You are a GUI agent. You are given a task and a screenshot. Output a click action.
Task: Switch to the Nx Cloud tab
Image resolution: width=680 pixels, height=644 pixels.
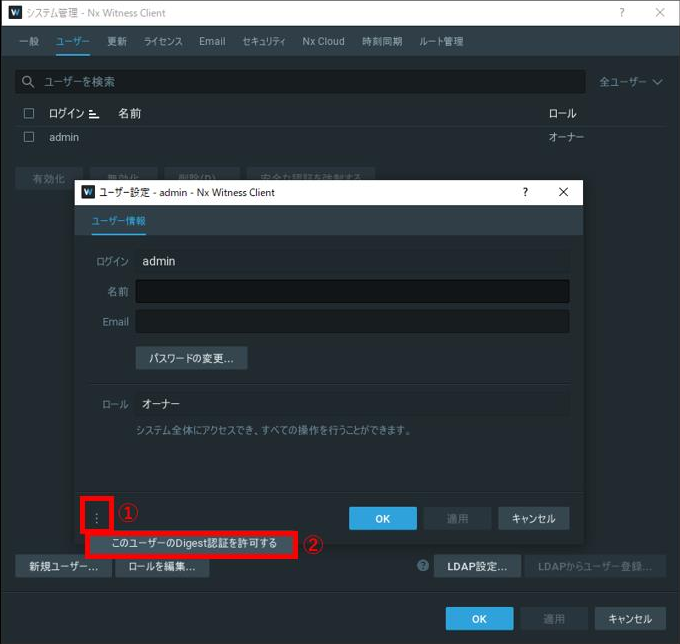pyautogui.click(x=324, y=42)
